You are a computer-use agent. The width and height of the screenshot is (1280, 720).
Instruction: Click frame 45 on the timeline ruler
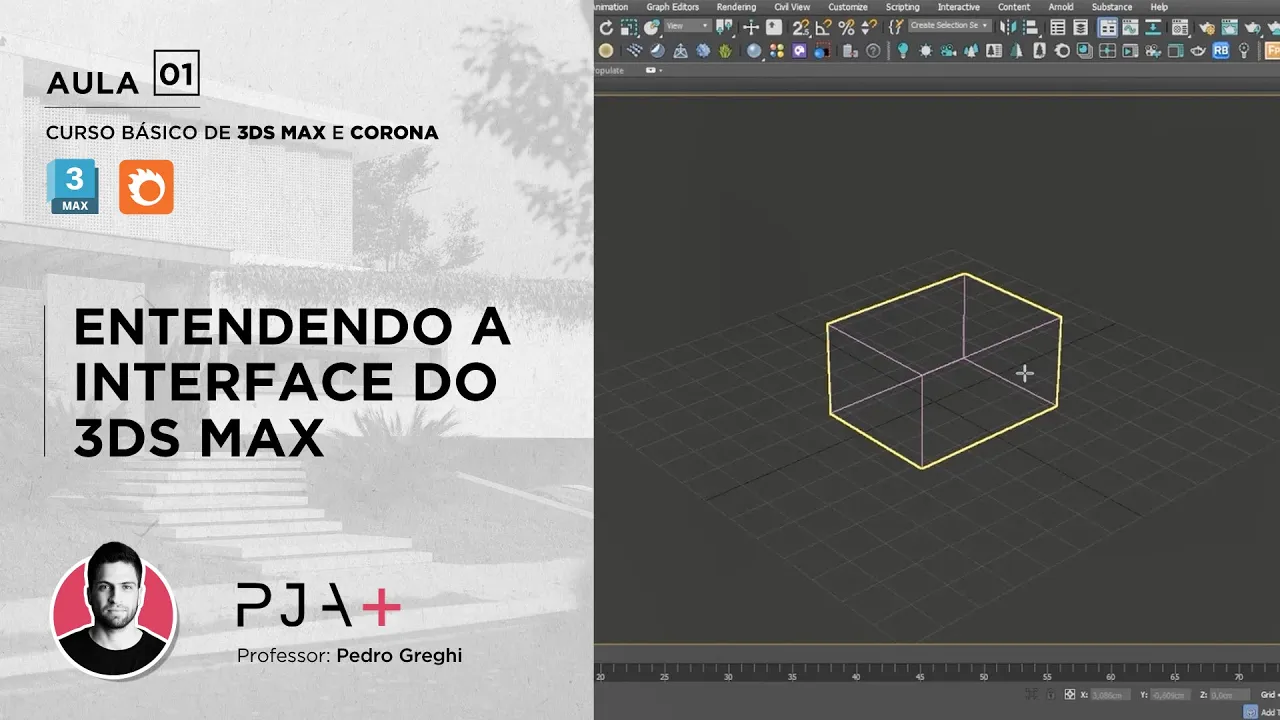[x=920, y=677]
